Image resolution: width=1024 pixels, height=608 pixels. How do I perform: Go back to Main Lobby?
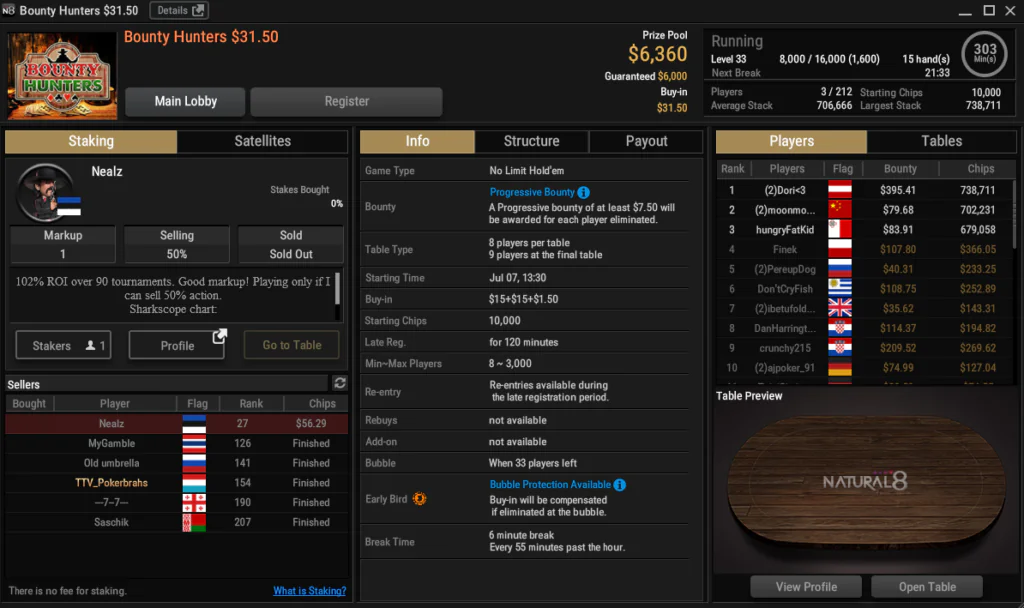pyautogui.click(x=185, y=101)
